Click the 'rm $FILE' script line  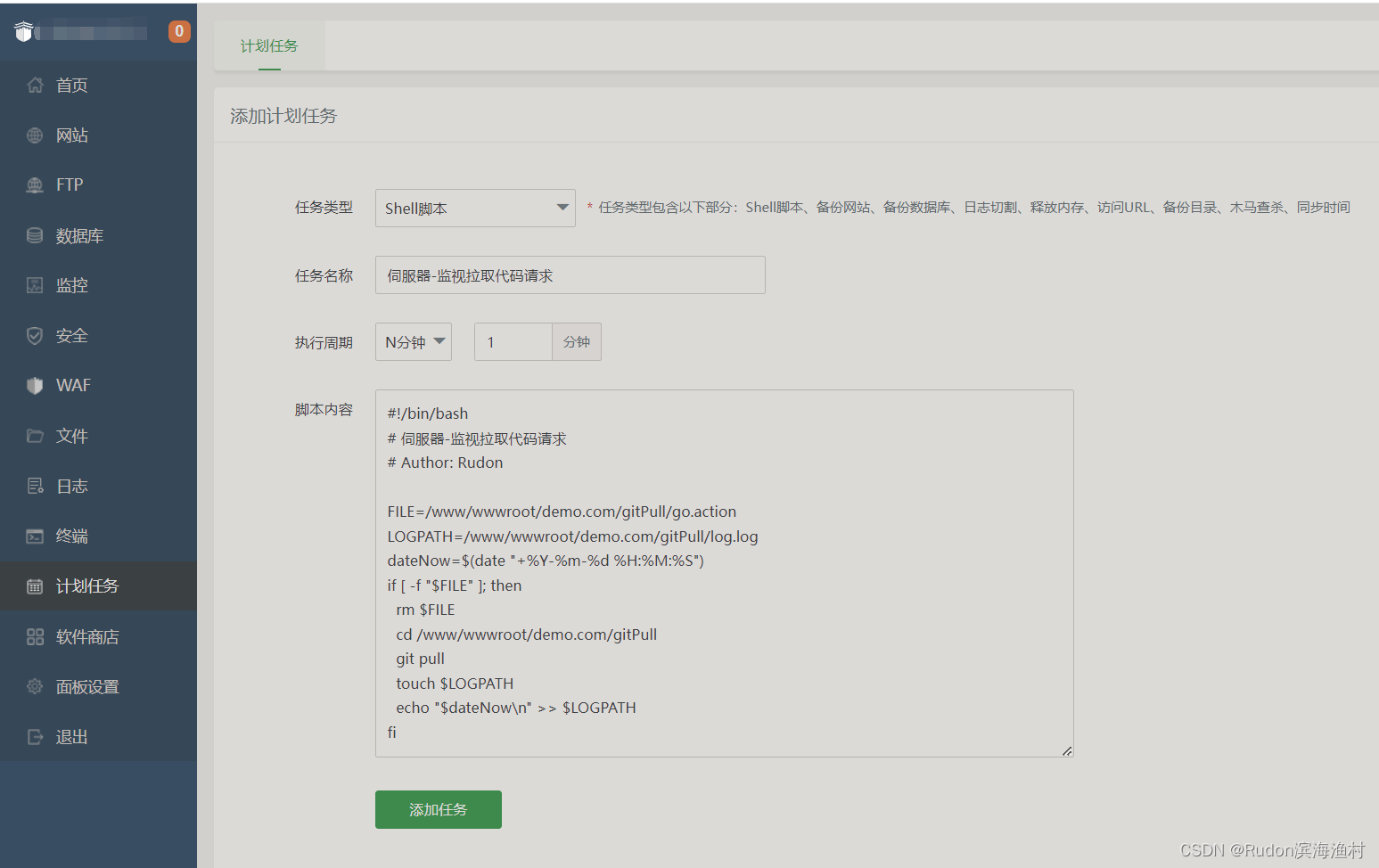point(425,610)
